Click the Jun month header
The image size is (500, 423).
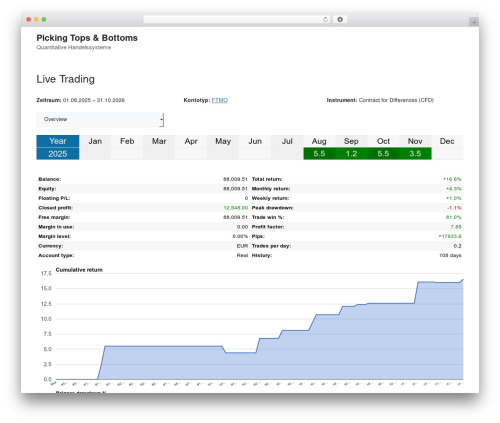[255, 141]
